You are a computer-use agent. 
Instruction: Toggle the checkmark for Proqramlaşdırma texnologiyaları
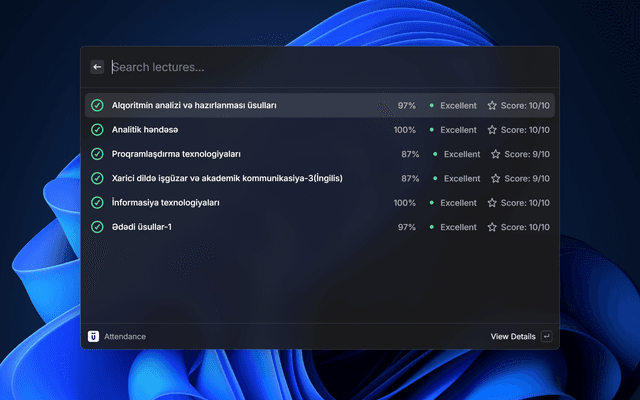pyautogui.click(x=97, y=154)
